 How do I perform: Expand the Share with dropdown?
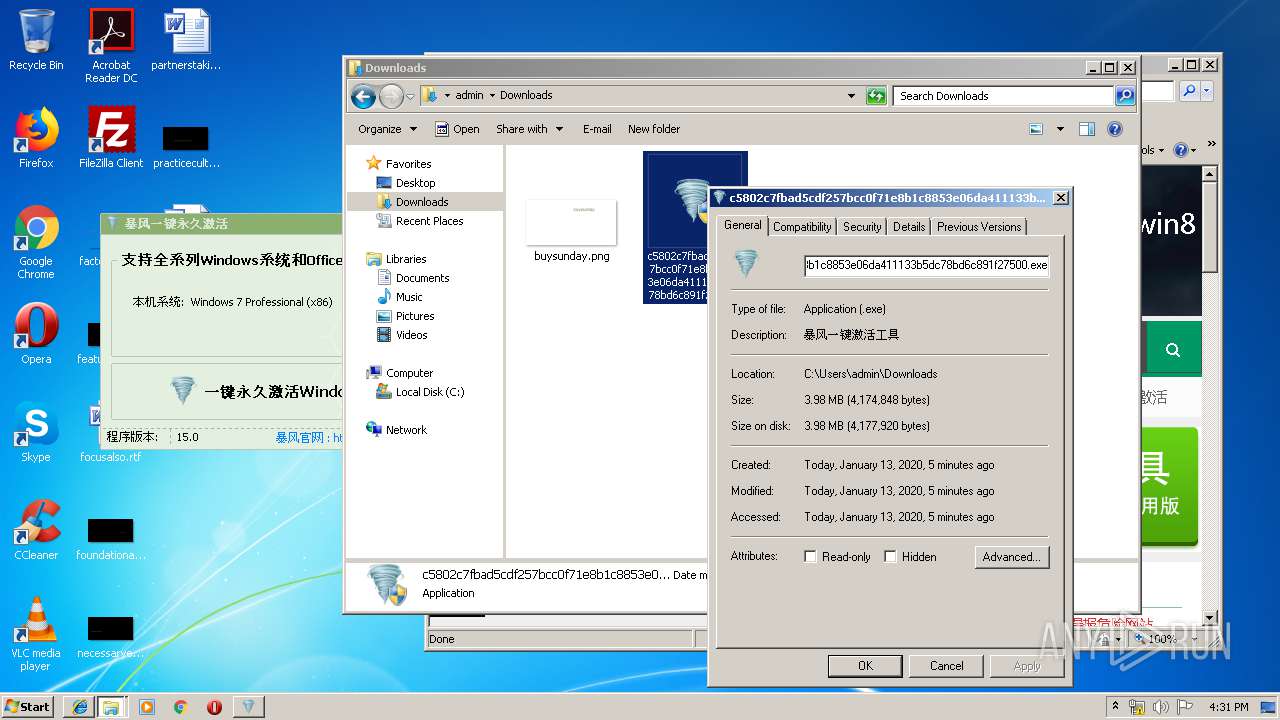coord(530,129)
